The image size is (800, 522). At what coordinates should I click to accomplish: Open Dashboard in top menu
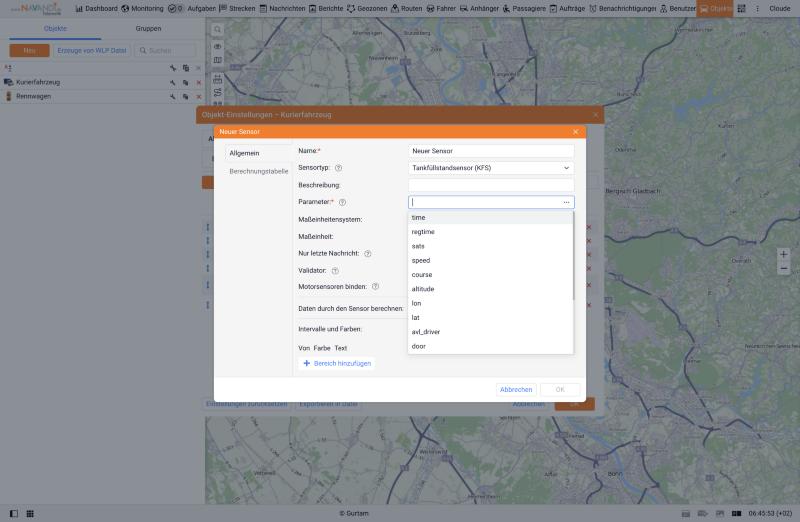pos(96,9)
